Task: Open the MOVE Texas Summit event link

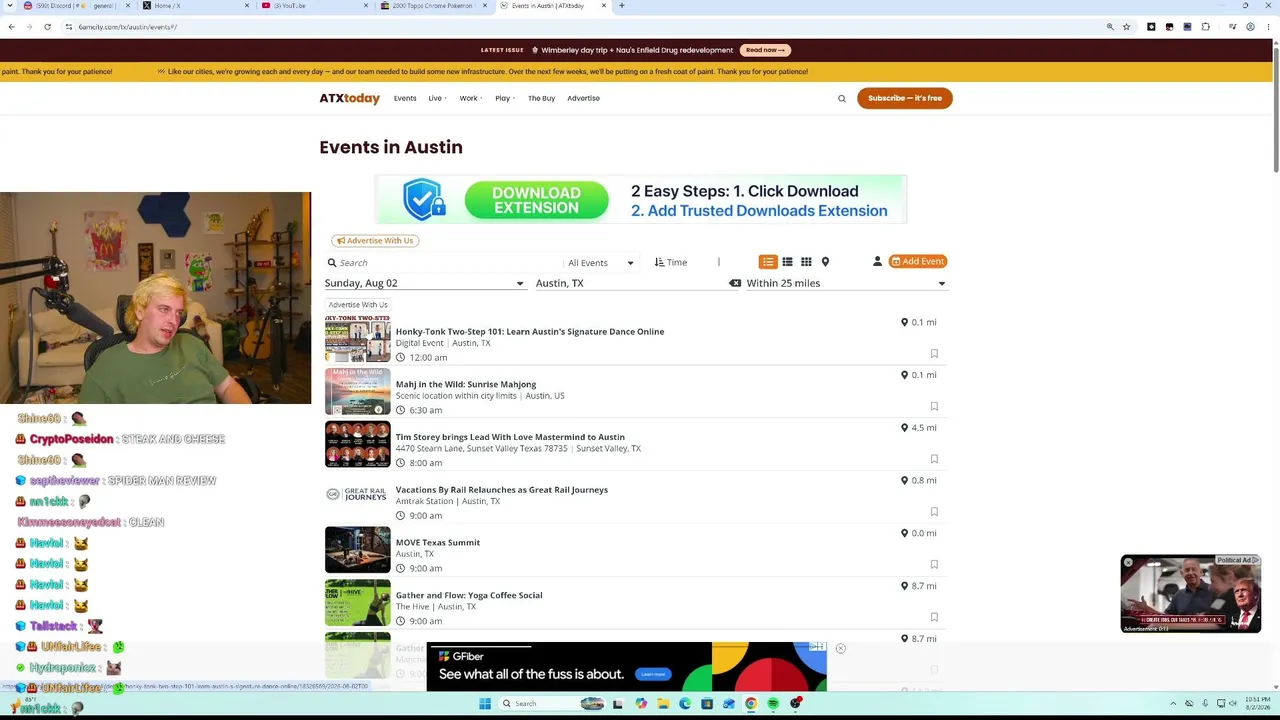Action: [x=438, y=543]
